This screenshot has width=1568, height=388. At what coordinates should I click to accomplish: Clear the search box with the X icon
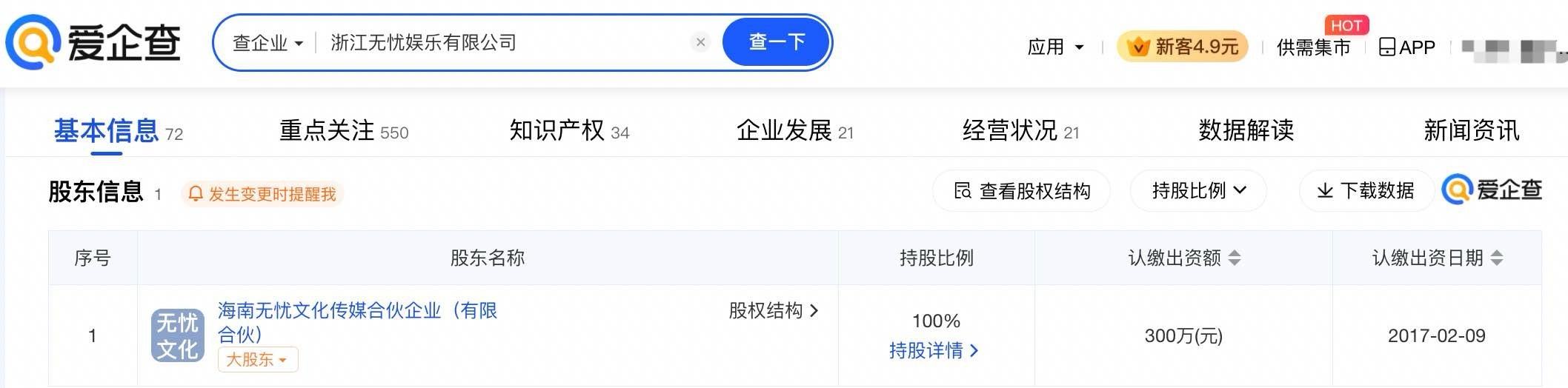[x=700, y=42]
